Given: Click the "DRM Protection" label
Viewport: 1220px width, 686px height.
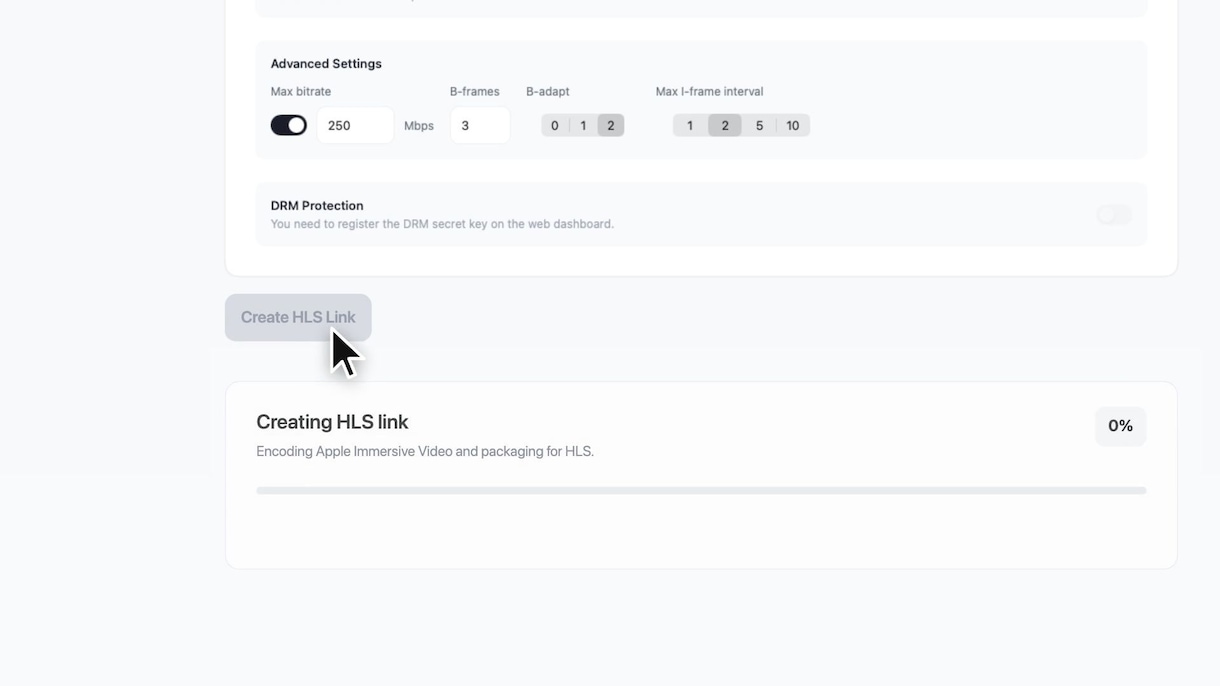Looking at the screenshot, I should (317, 206).
